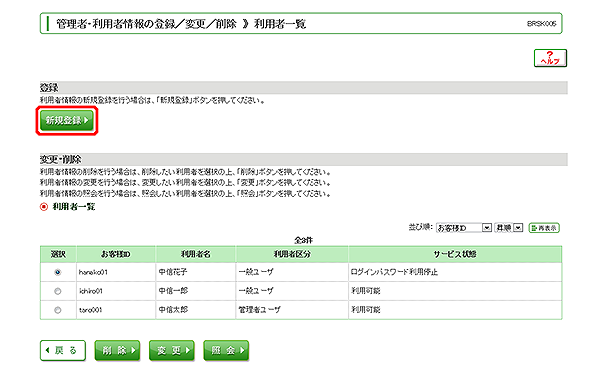Select the radio button for haneko01

point(58,272)
